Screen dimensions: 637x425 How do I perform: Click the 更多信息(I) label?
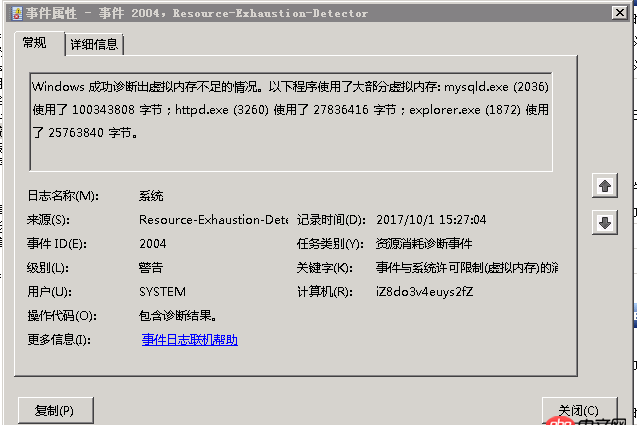point(59,340)
